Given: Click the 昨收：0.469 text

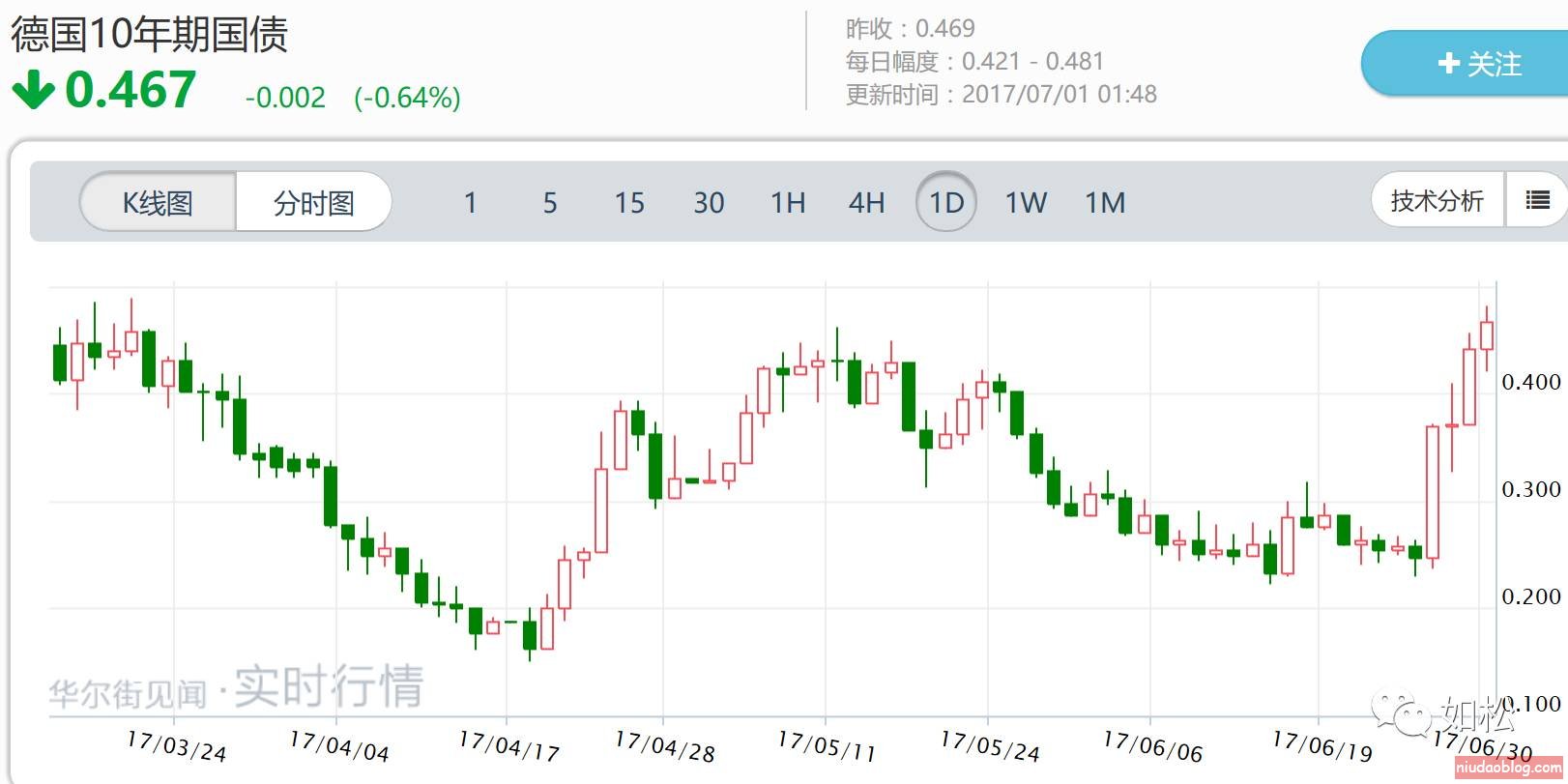Looking at the screenshot, I should [910, 29].
